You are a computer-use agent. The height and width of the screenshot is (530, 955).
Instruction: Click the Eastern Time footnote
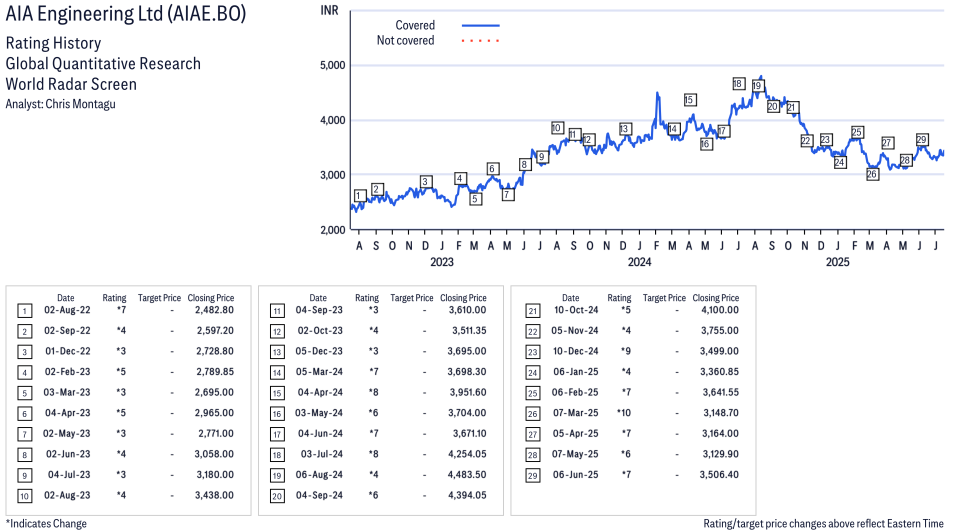pos(823,524)
